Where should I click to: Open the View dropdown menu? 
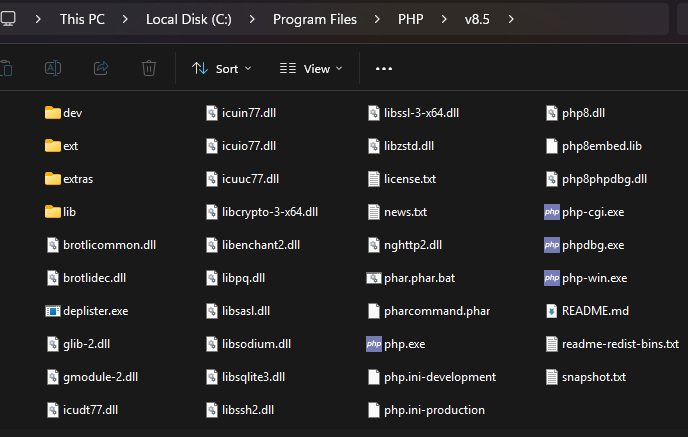311,68
